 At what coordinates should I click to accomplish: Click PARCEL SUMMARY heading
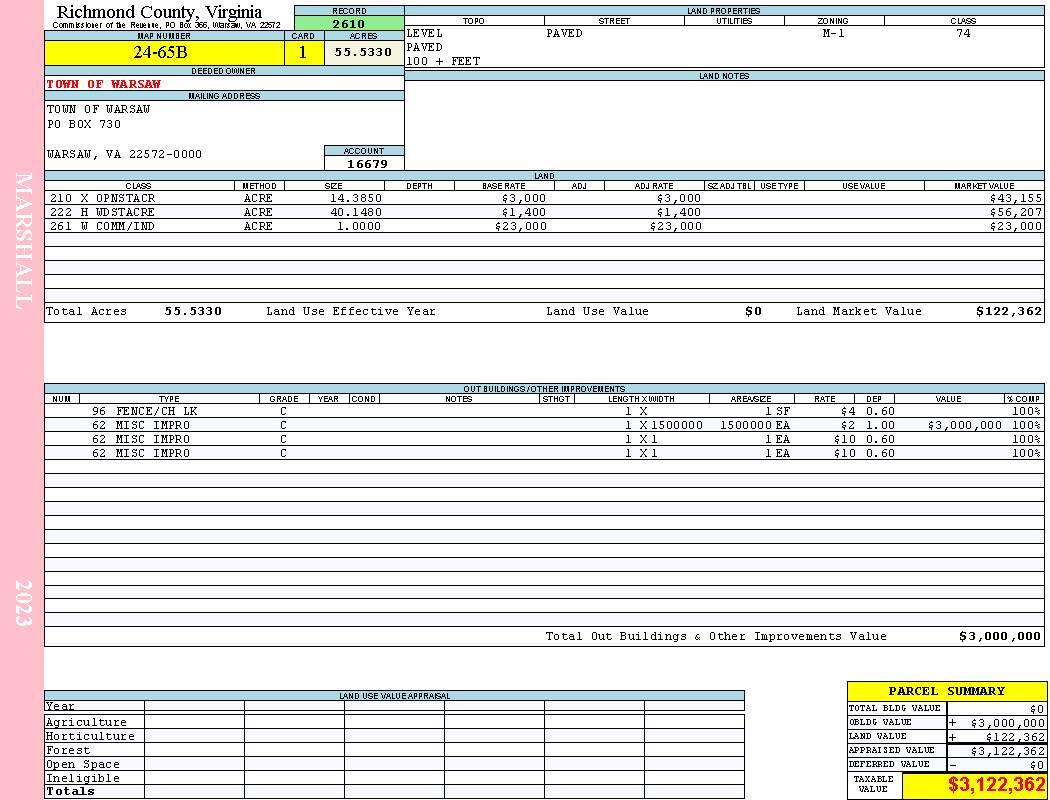click(946, 691)
